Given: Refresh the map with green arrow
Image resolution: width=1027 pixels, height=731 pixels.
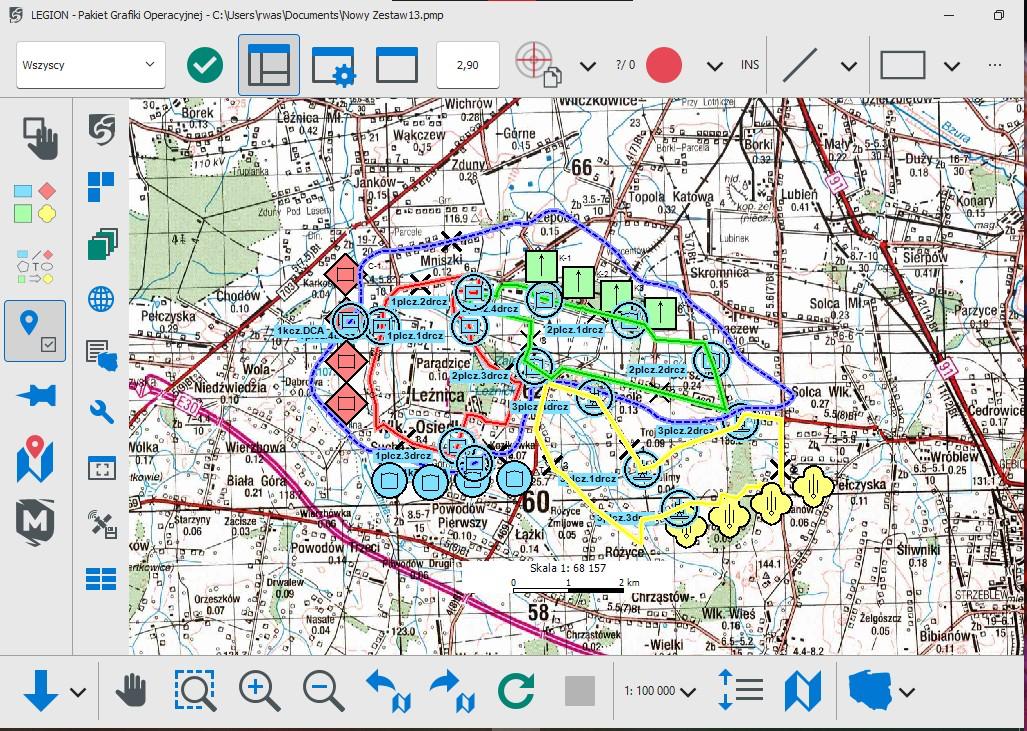Looking at the screenshot, I should (x=516, y=690).
